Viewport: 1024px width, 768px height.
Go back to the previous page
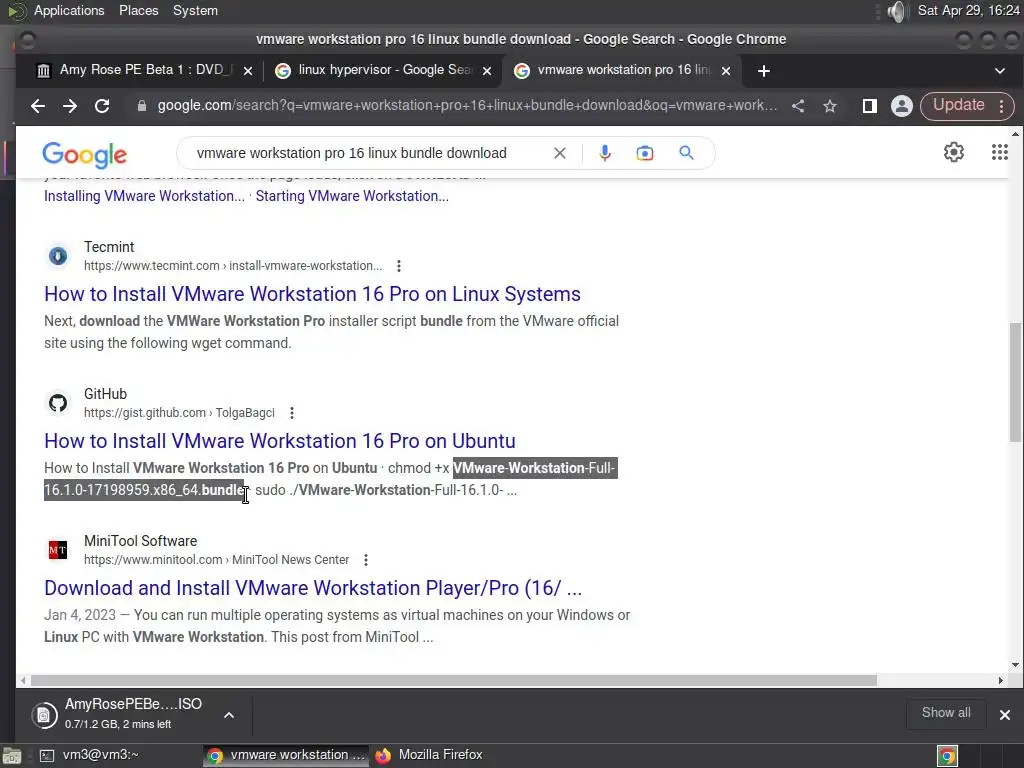pos(38,106)
